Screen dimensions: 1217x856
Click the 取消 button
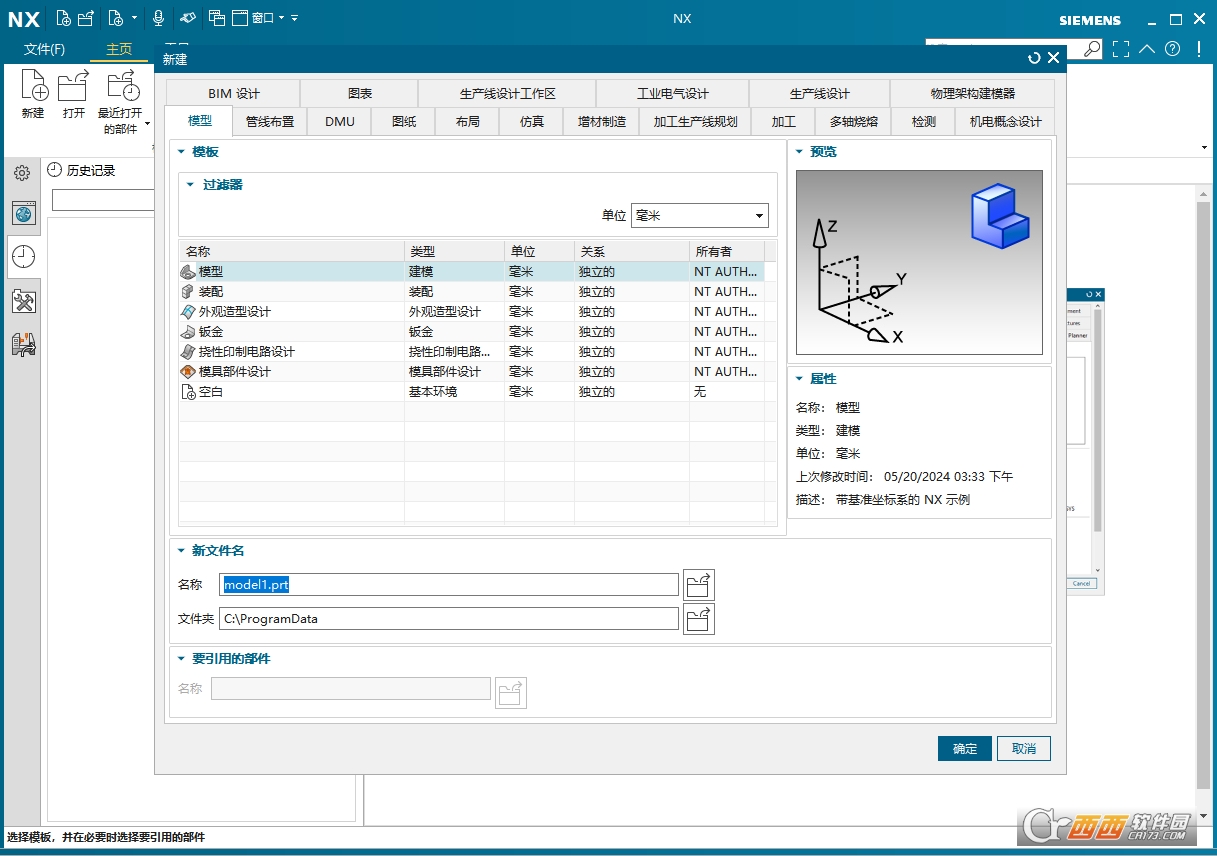click(x=1024, y=749)
